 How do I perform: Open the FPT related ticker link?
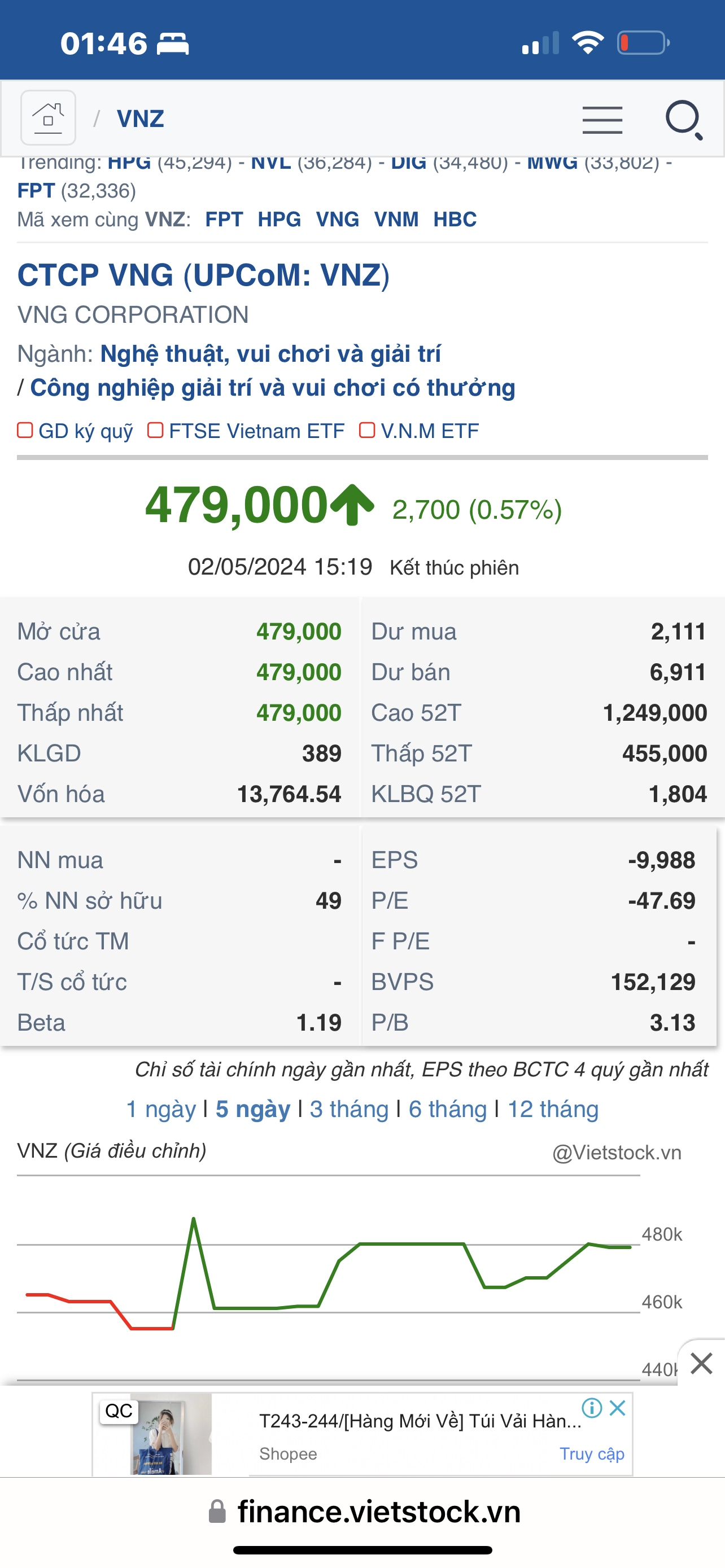[x=224, y=219]
